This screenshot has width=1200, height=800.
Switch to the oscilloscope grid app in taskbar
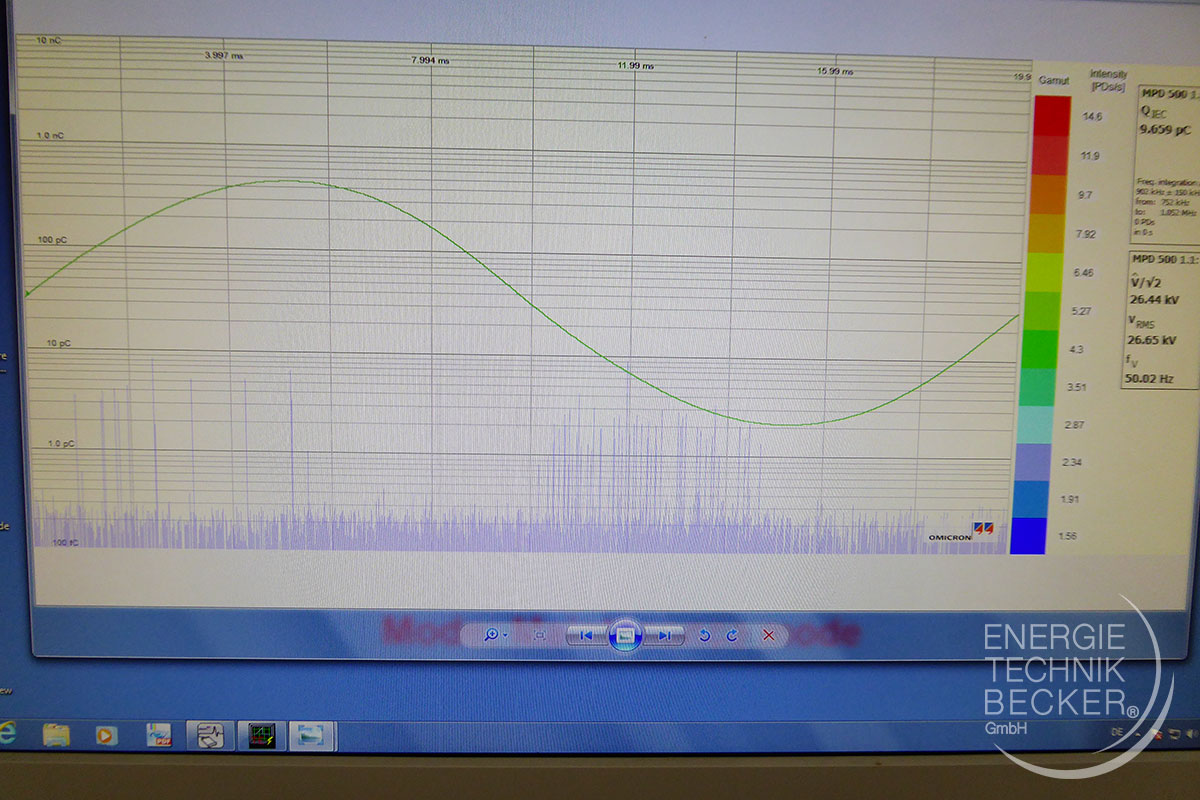tap(262, 736)
